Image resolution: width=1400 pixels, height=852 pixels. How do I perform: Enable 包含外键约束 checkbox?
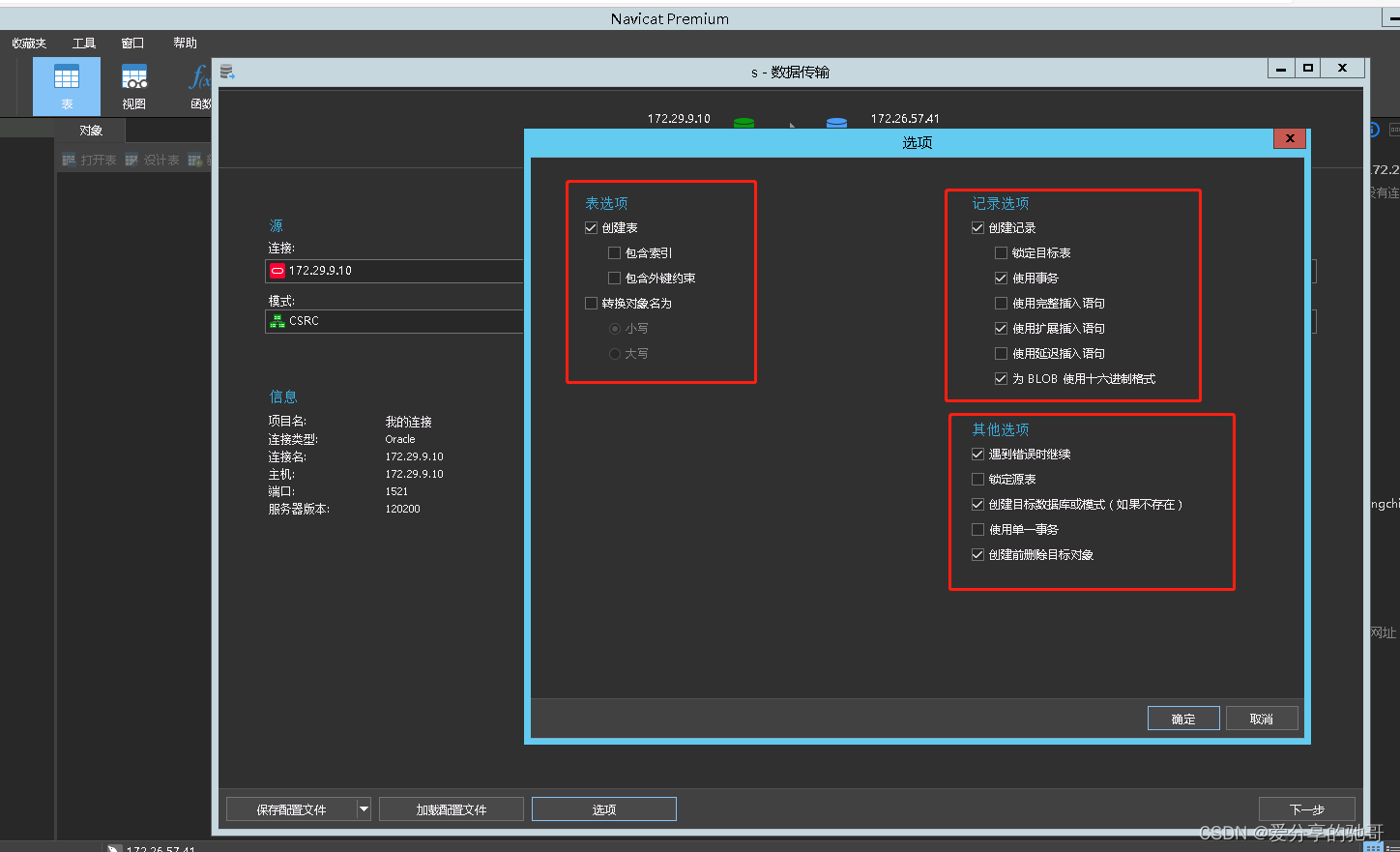(614, 279)
